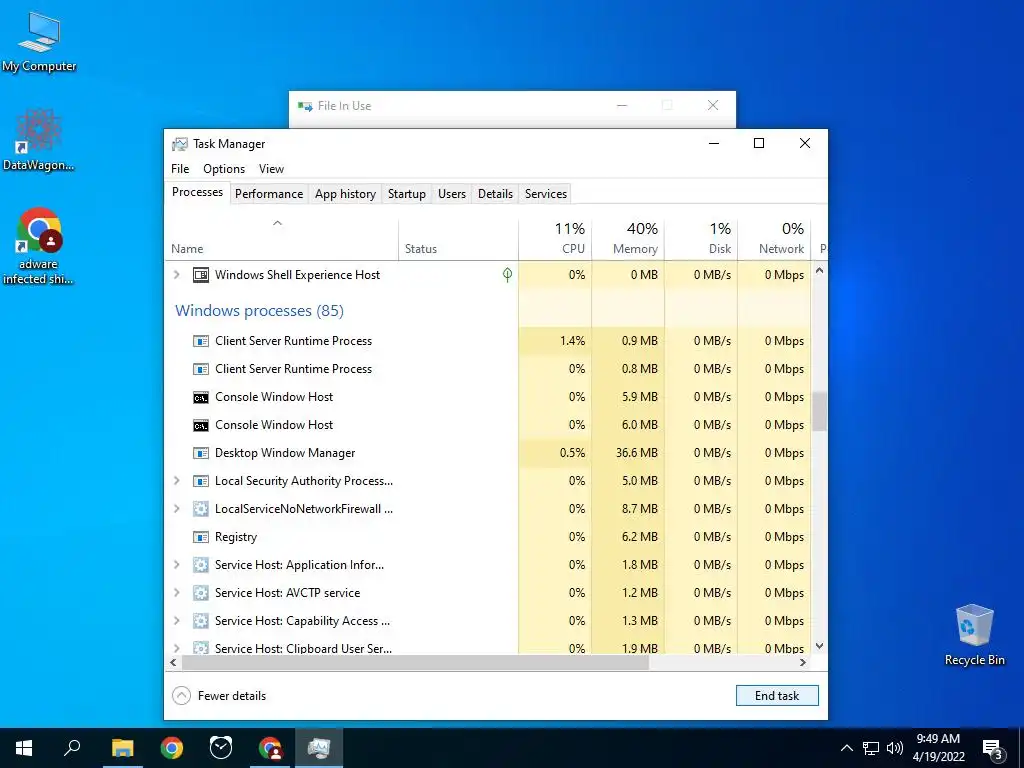1024x768 pixels.
Task: Click the taskbar clock showing 9:49 AM
Action: pyautogui.click(x=938, y=748)
